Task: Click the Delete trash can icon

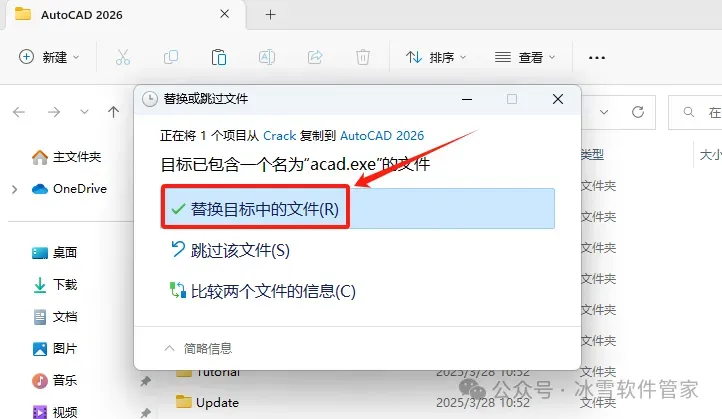Action: tap(363, 57)
